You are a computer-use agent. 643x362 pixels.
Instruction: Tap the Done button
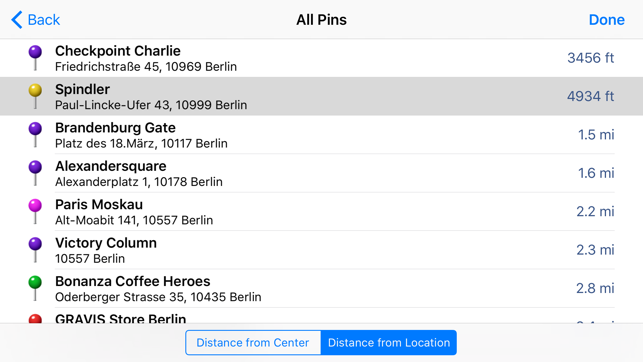click(x=607, y=20)
